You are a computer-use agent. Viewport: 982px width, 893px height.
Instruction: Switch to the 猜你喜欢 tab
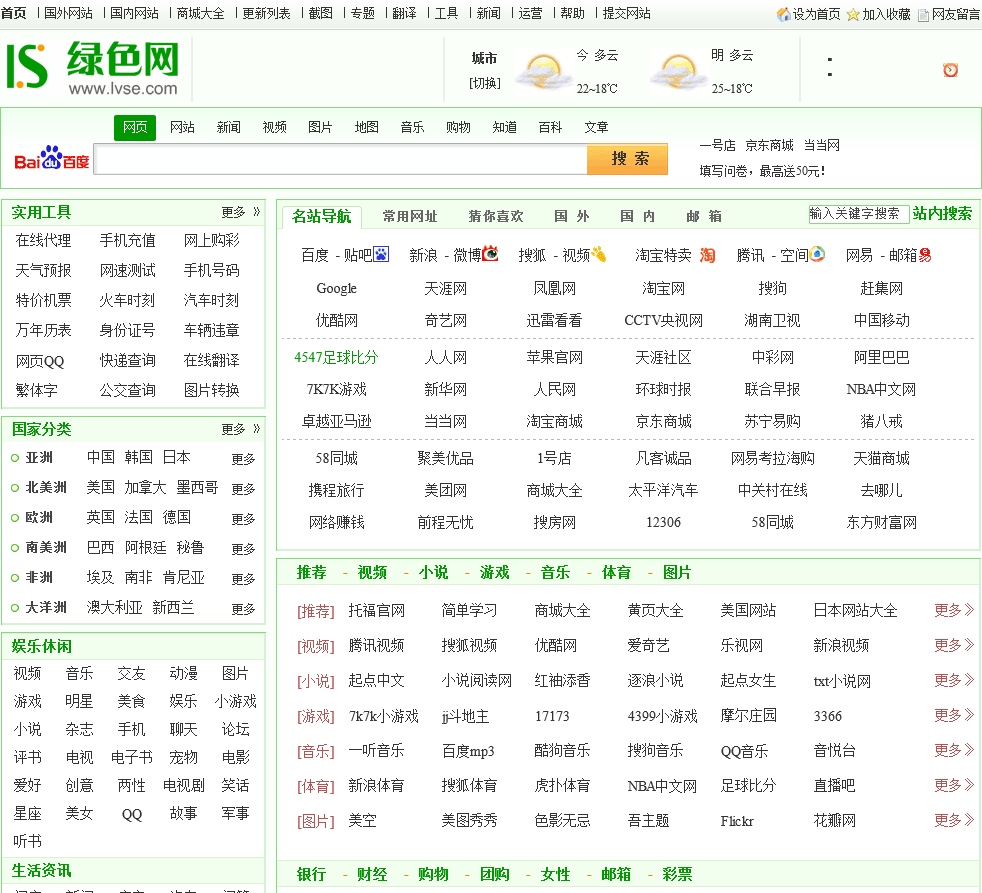coord(495,217)
